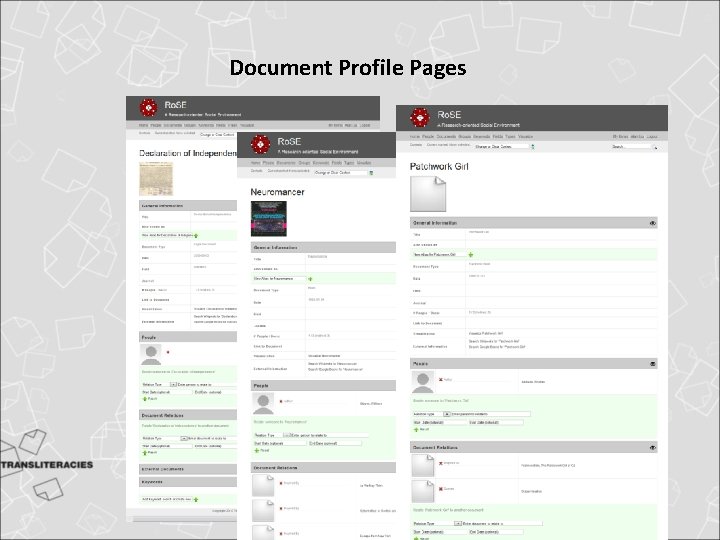
Task: Open the Visualize menu in the Patchwork Girl window
Action: 525,137
